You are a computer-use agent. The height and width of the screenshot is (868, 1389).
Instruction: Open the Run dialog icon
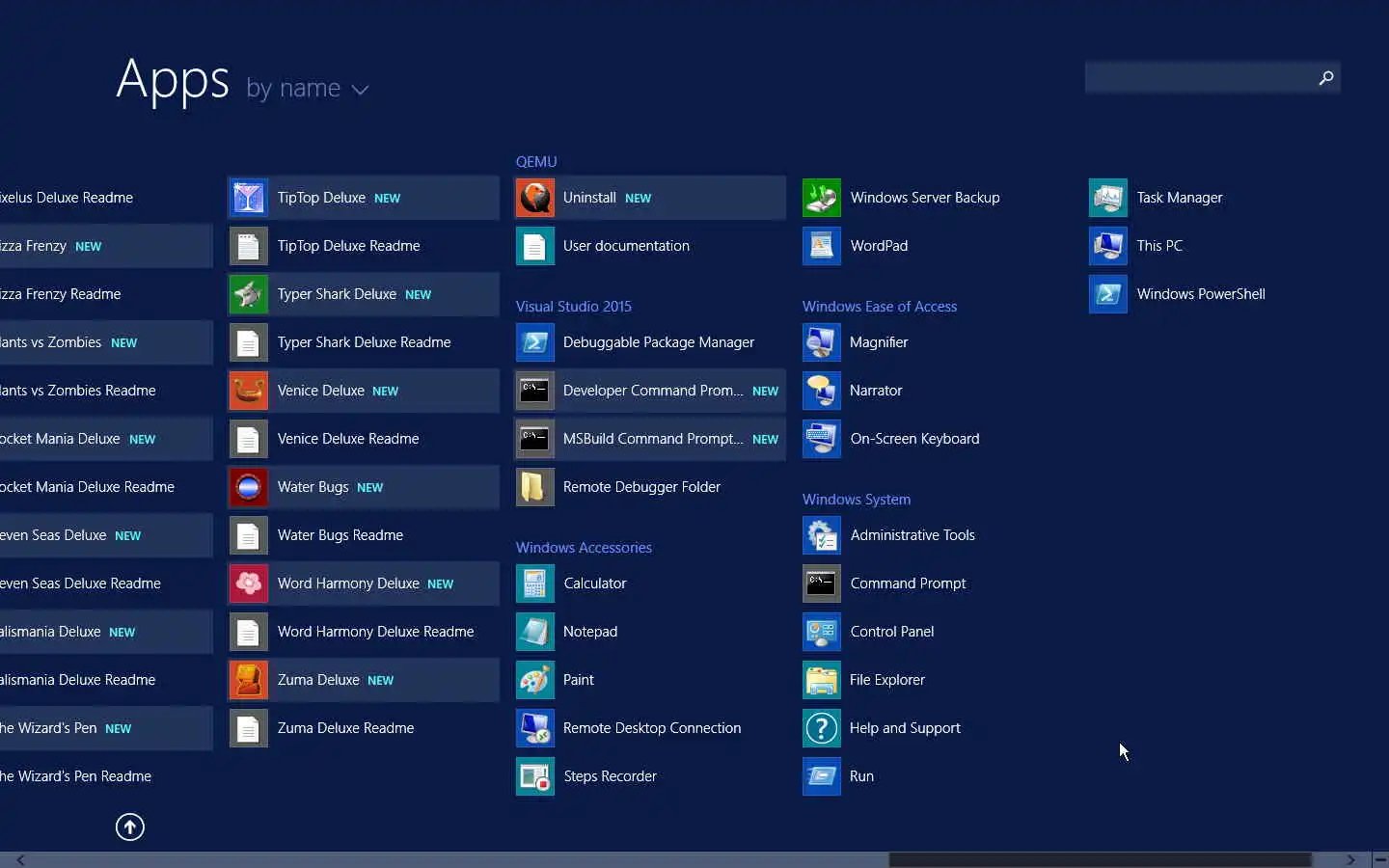coord(821,776)
